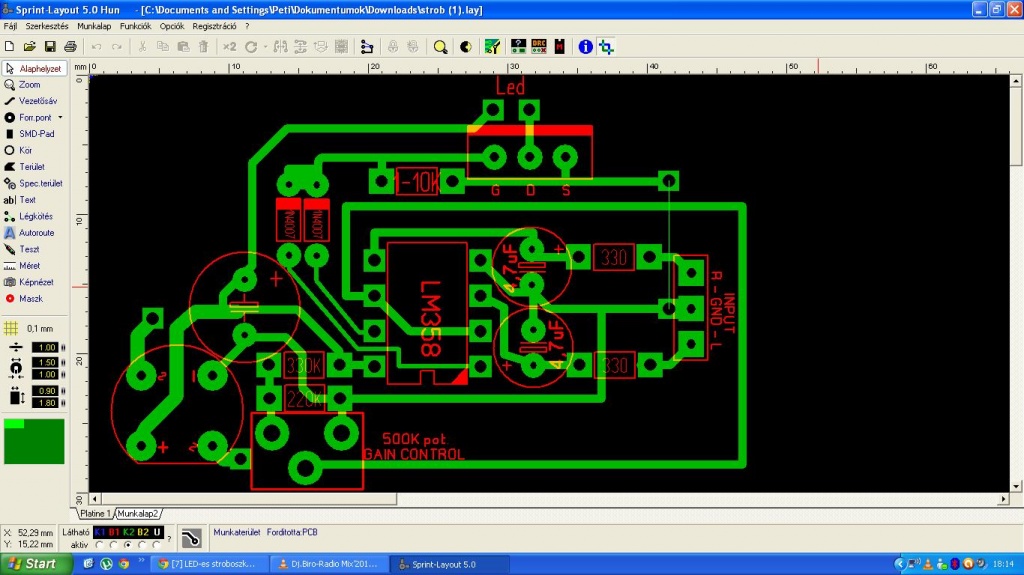1024x575 pixels.
Task: Expand the Forr.pont pad shape dropdown
Action: (61, 118)
